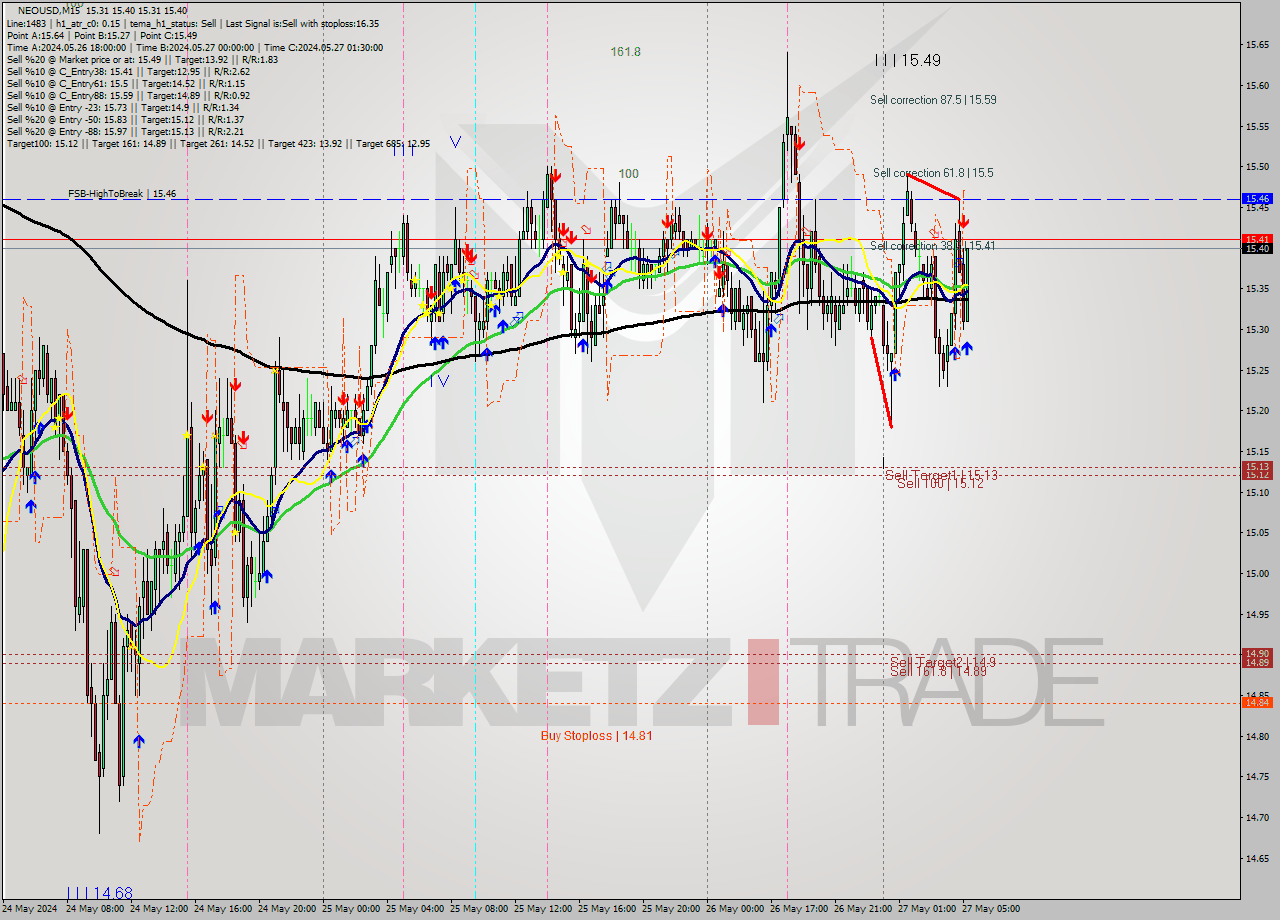Click the 'Buy Stoploss | 14.81' label

(x=596, y=735)
